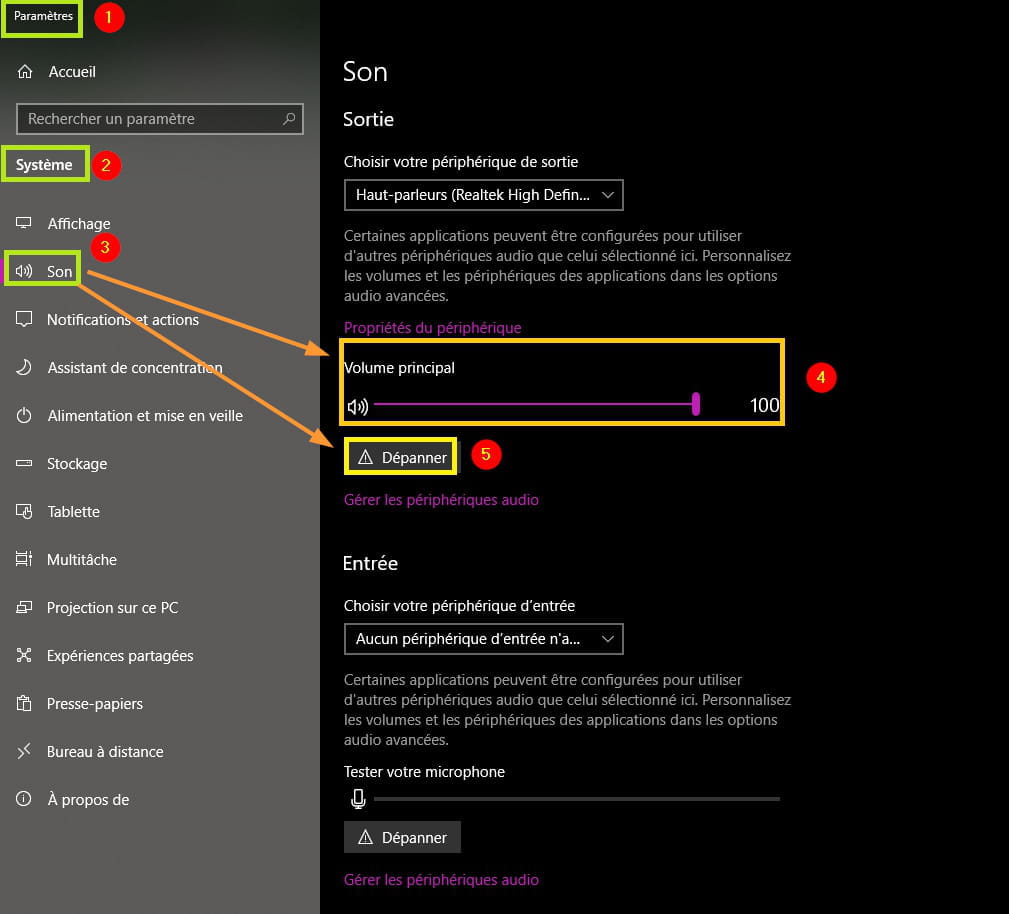Click the microphone test level bar
The height and width of the screenshot is (914, 1009).
point(577,799)
